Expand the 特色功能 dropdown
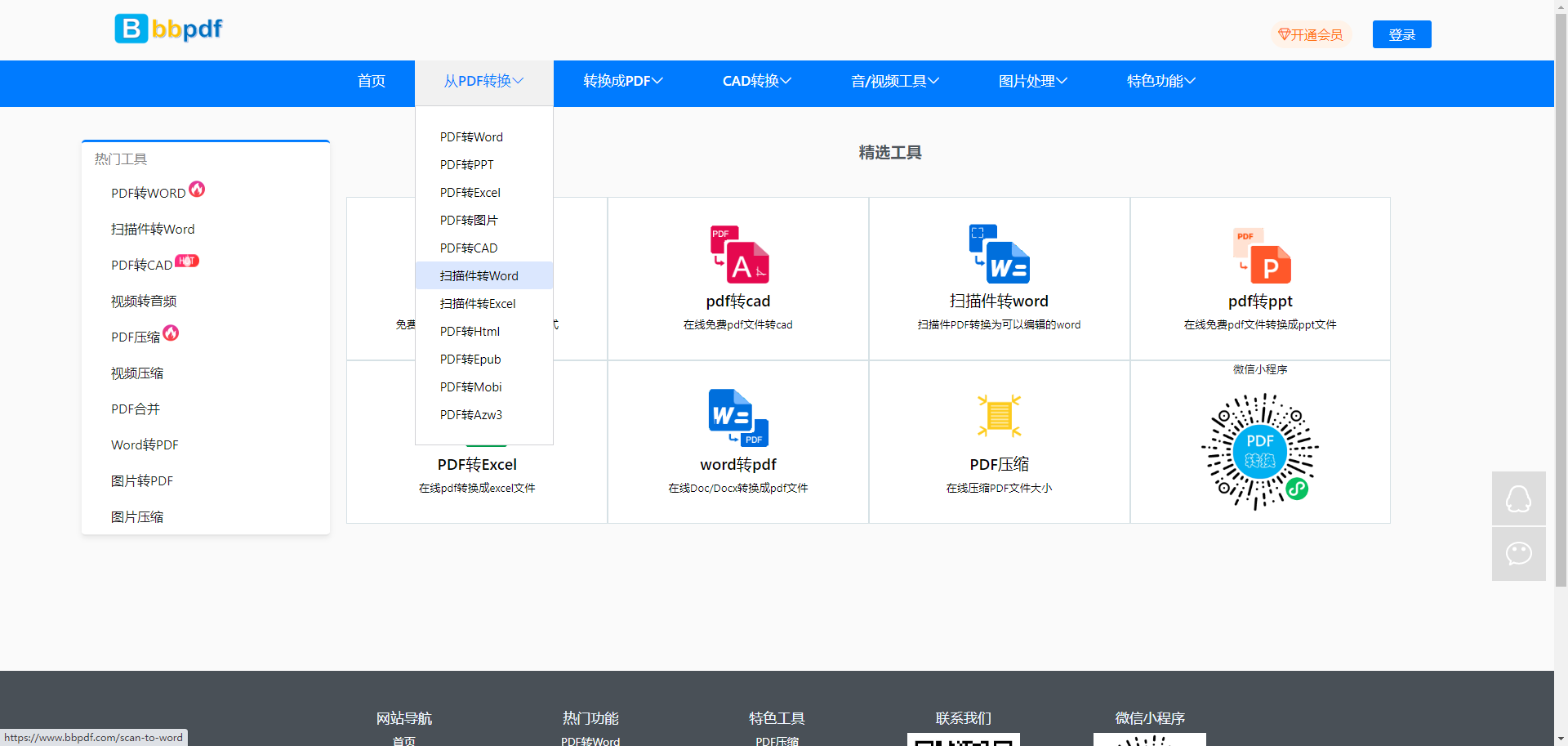1568x746 pixels. (1161, 81)
